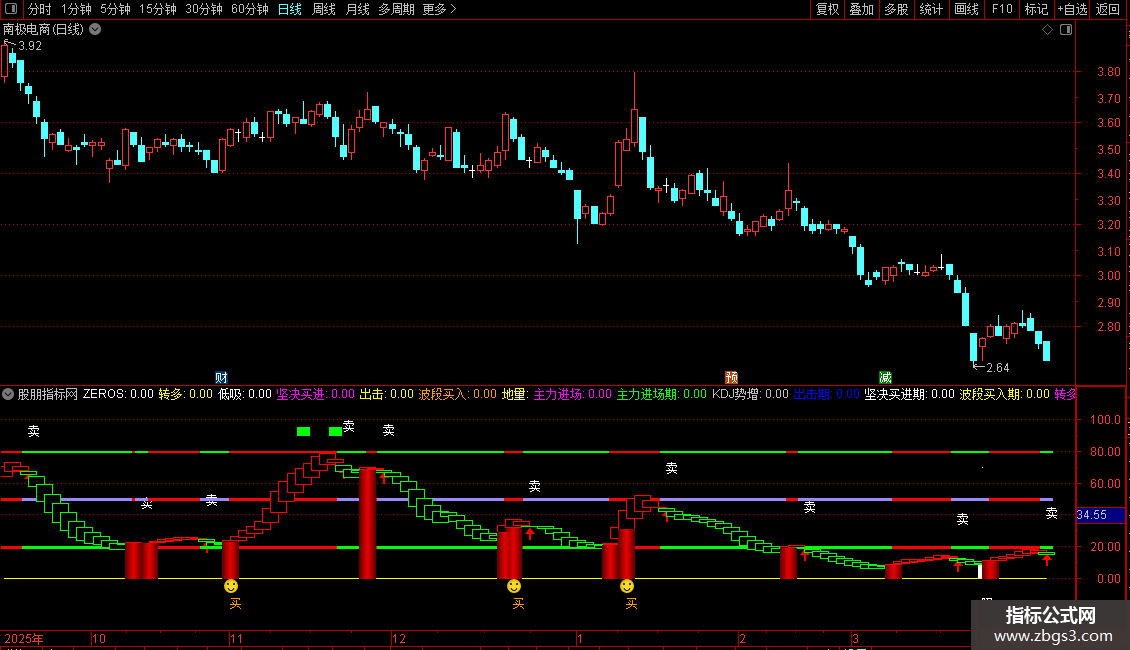This screenshot has height=650, width=1130.
Task: Click the 股朋指标网 indicator name
Action: coord(48,394)
